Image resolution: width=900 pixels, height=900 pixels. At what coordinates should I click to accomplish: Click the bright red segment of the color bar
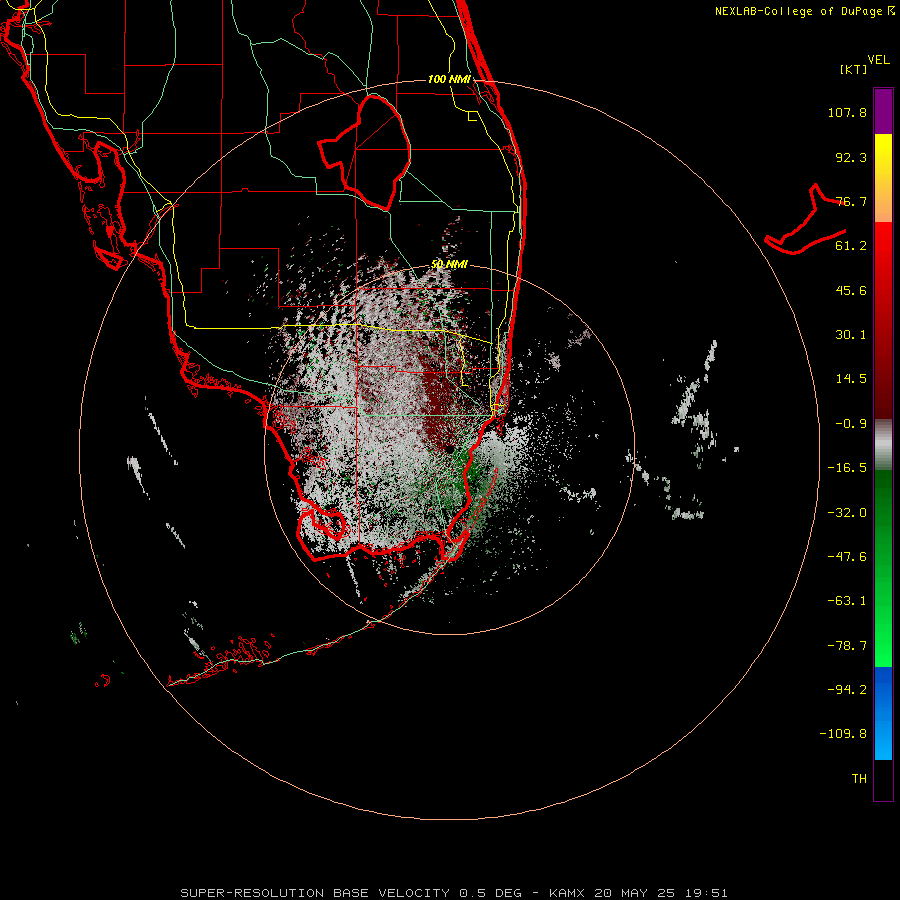pos(883,249)
